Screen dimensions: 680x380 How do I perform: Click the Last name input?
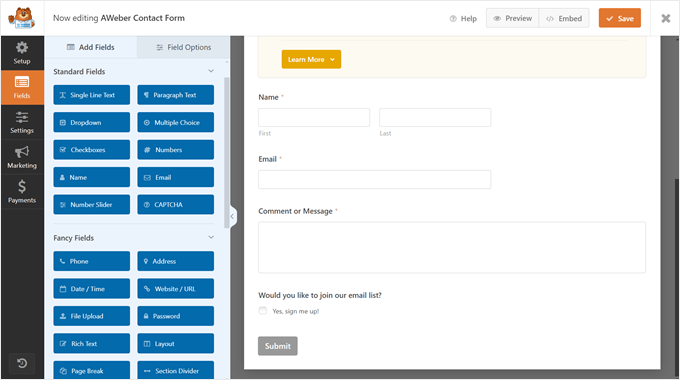pyautogui.click(x=435, y=118)
